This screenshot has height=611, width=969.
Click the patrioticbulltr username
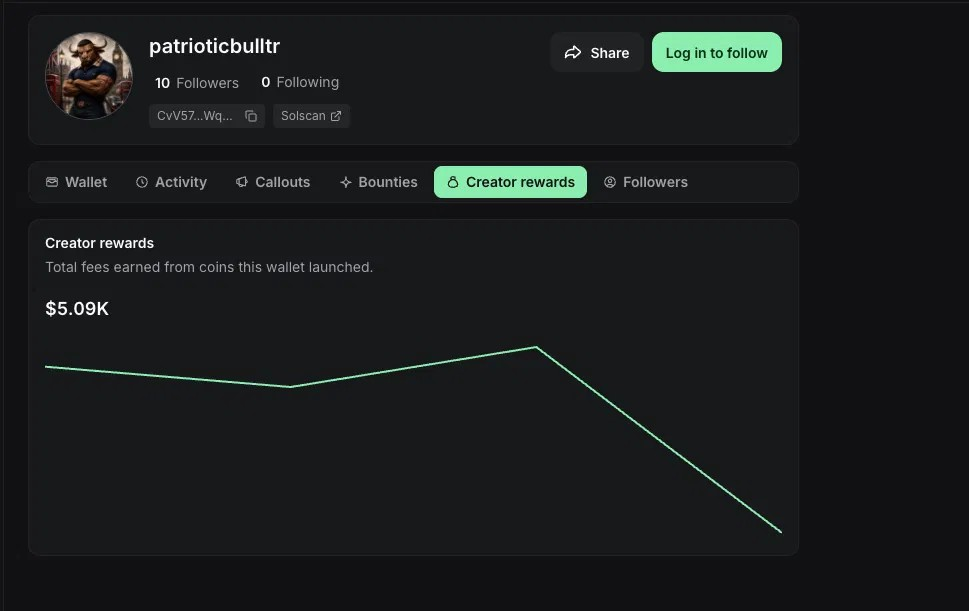214,46
